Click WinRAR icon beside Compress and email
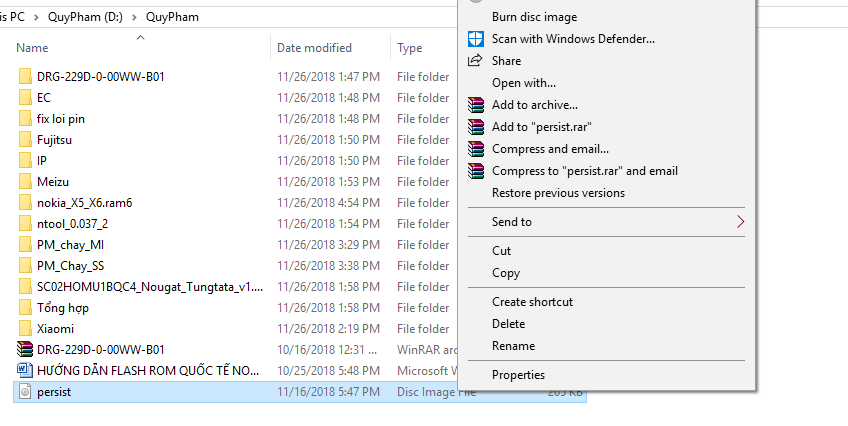This screenshot has width=848, height=426. pyautogui.click(x=475, y=149)
